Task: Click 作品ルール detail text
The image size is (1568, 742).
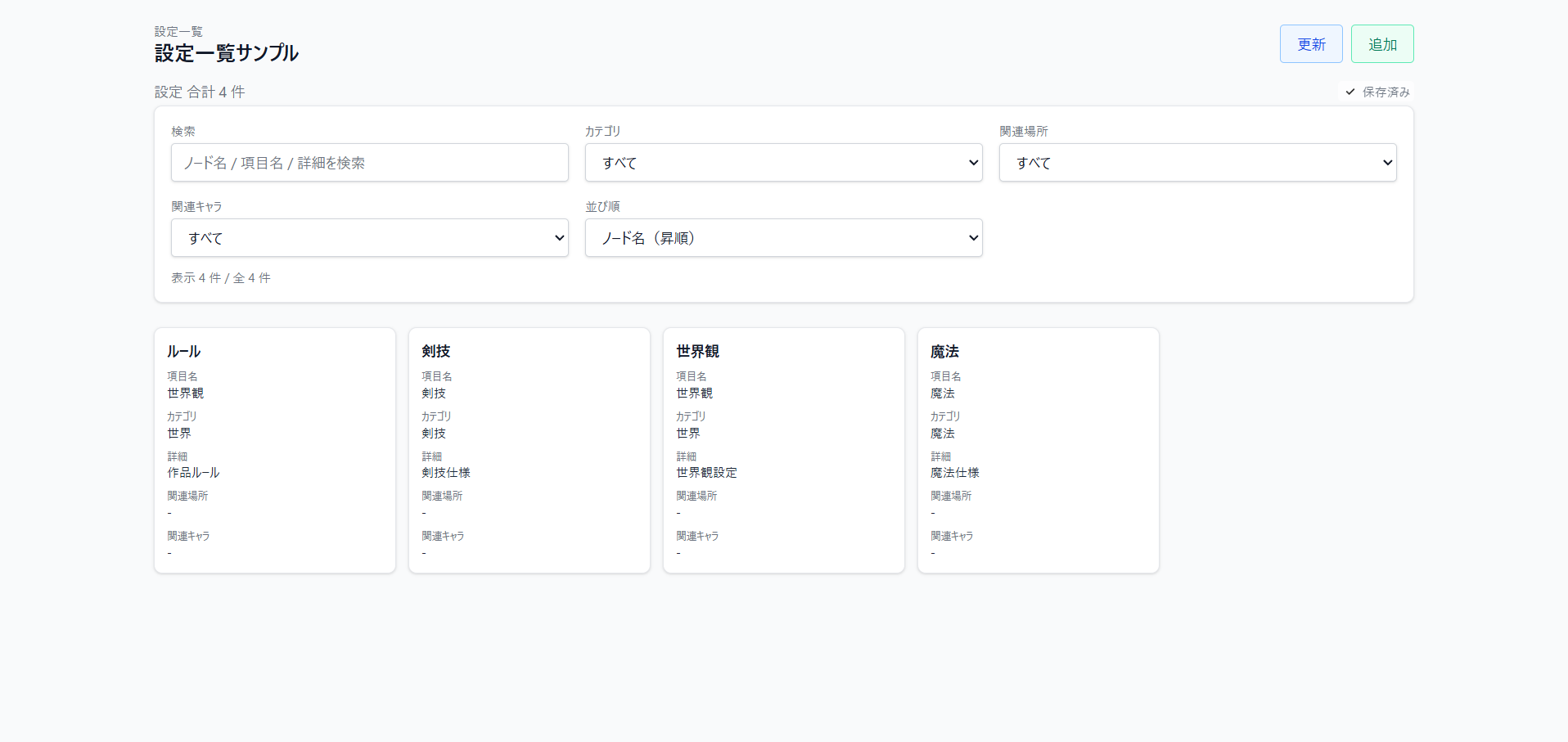Action: tap(193, 473)
